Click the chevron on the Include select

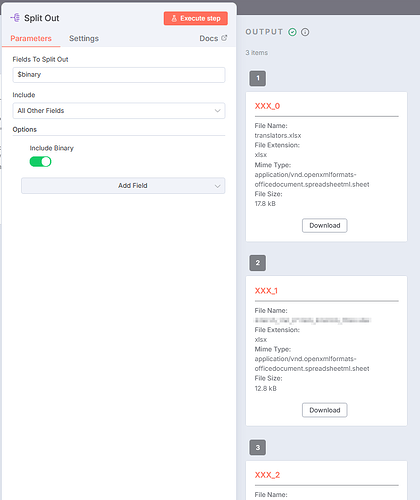(x=217, y=111)
